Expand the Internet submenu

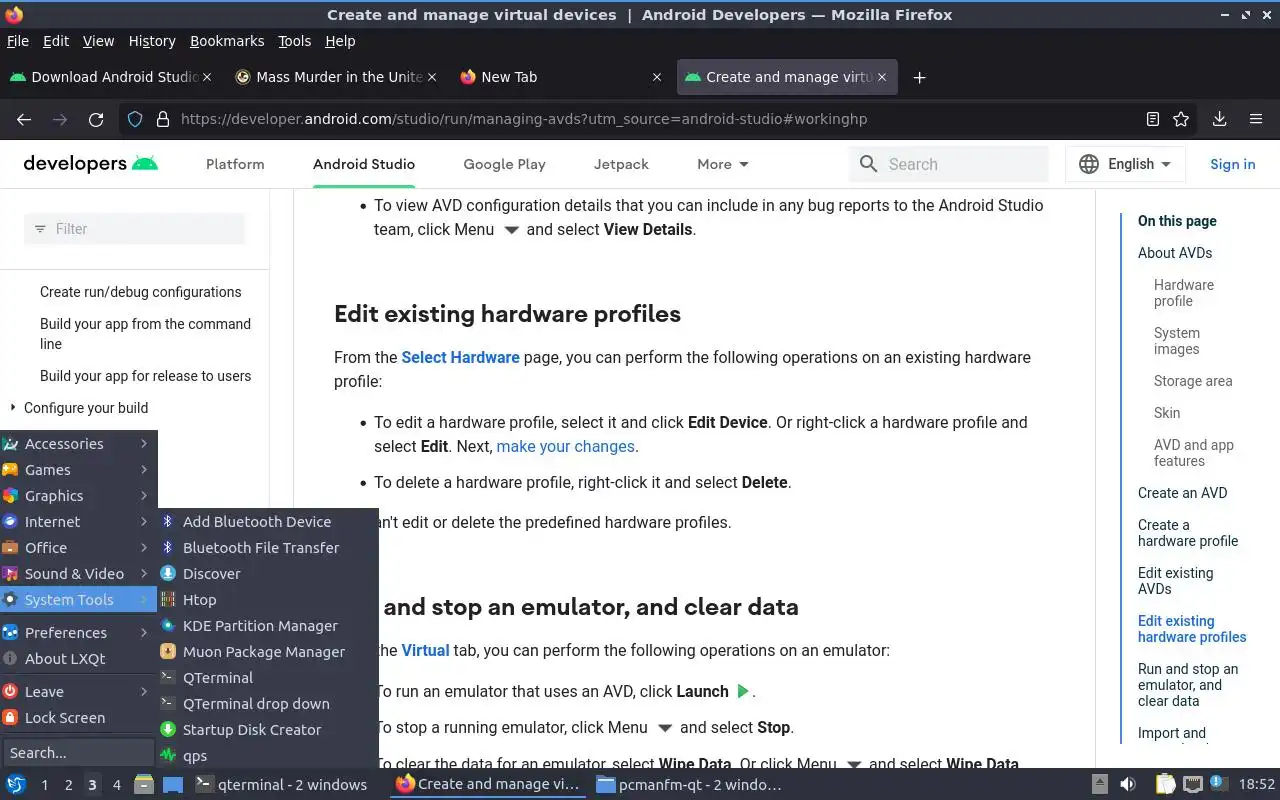pos(79,522)
